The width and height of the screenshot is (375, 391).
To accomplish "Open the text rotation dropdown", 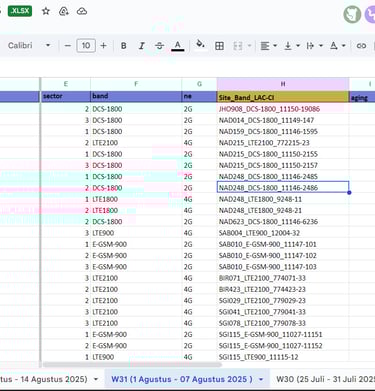I will coord(344,46).
